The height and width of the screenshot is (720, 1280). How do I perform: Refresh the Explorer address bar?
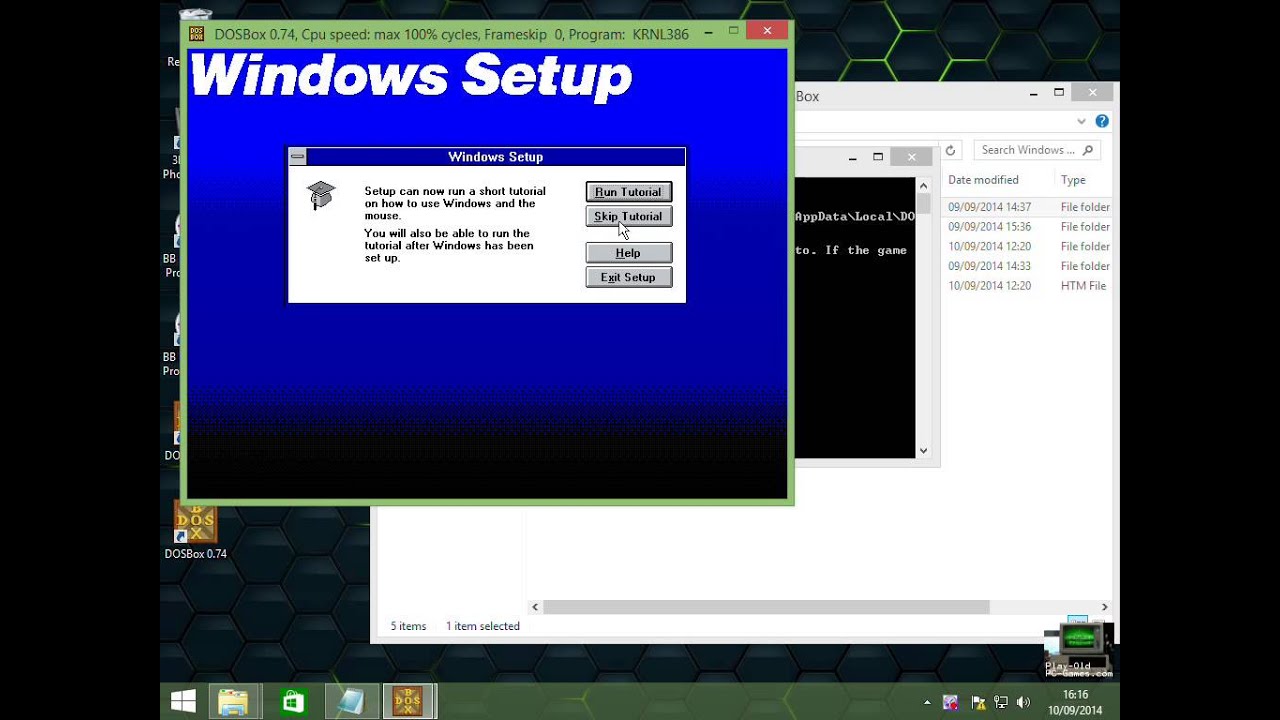(x=950, y=150)
